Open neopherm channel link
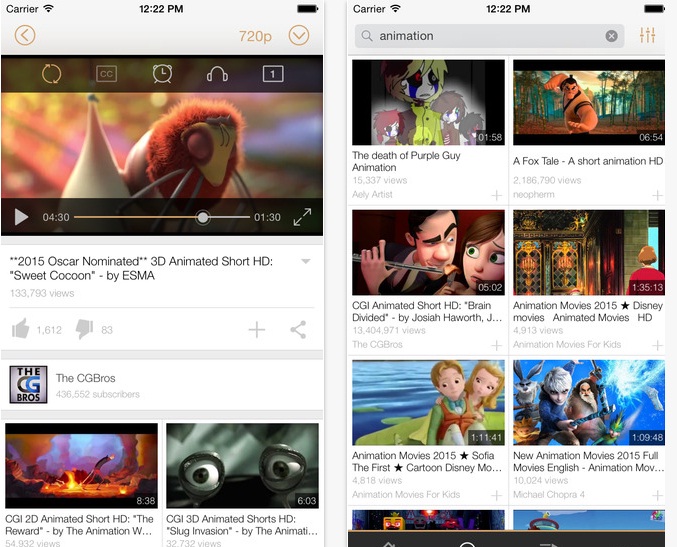Screen dimensions: 677x547 [534, 194]
